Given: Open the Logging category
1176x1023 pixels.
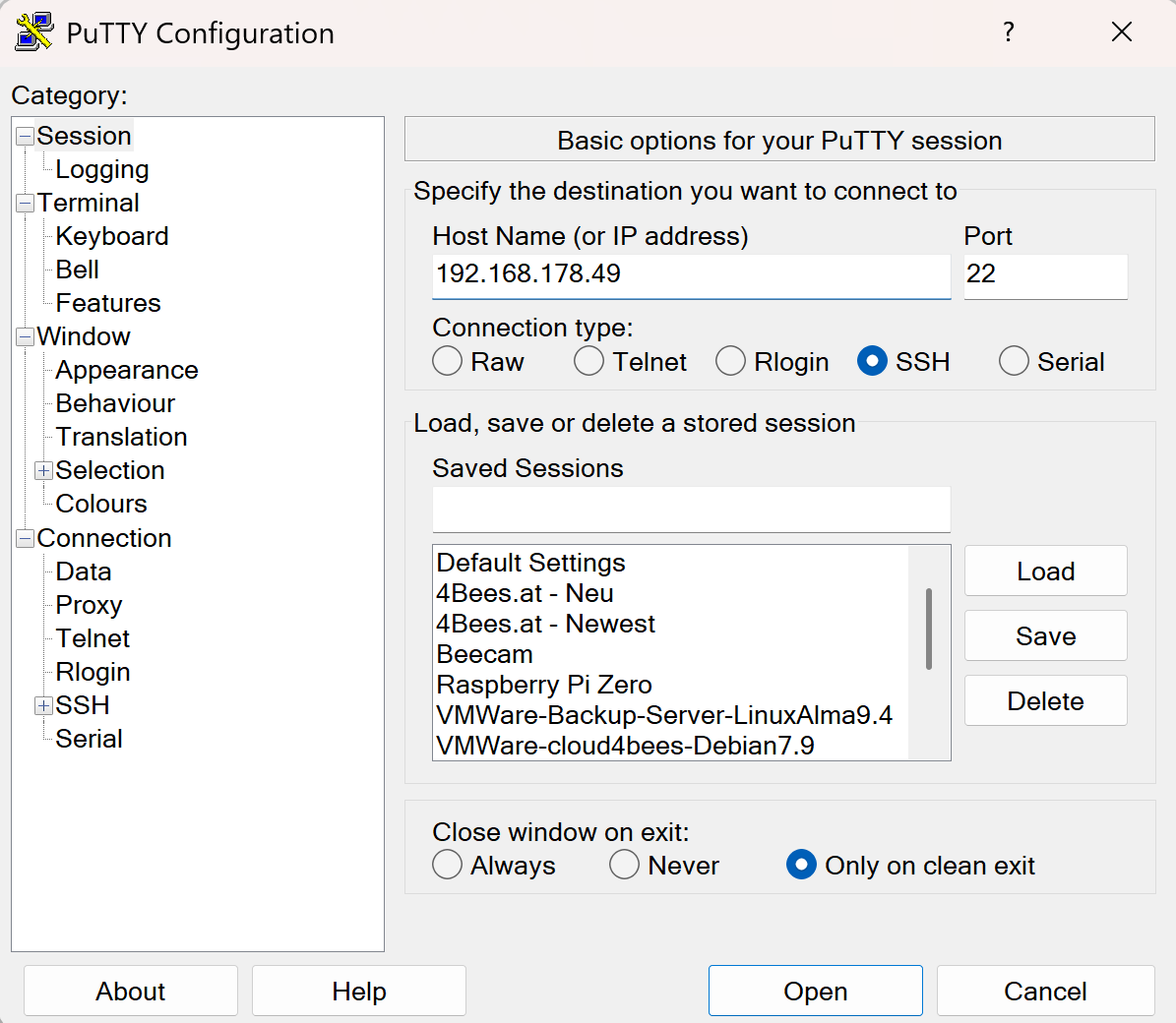Looking at the screenshot, I should click(x=102, y=169).
